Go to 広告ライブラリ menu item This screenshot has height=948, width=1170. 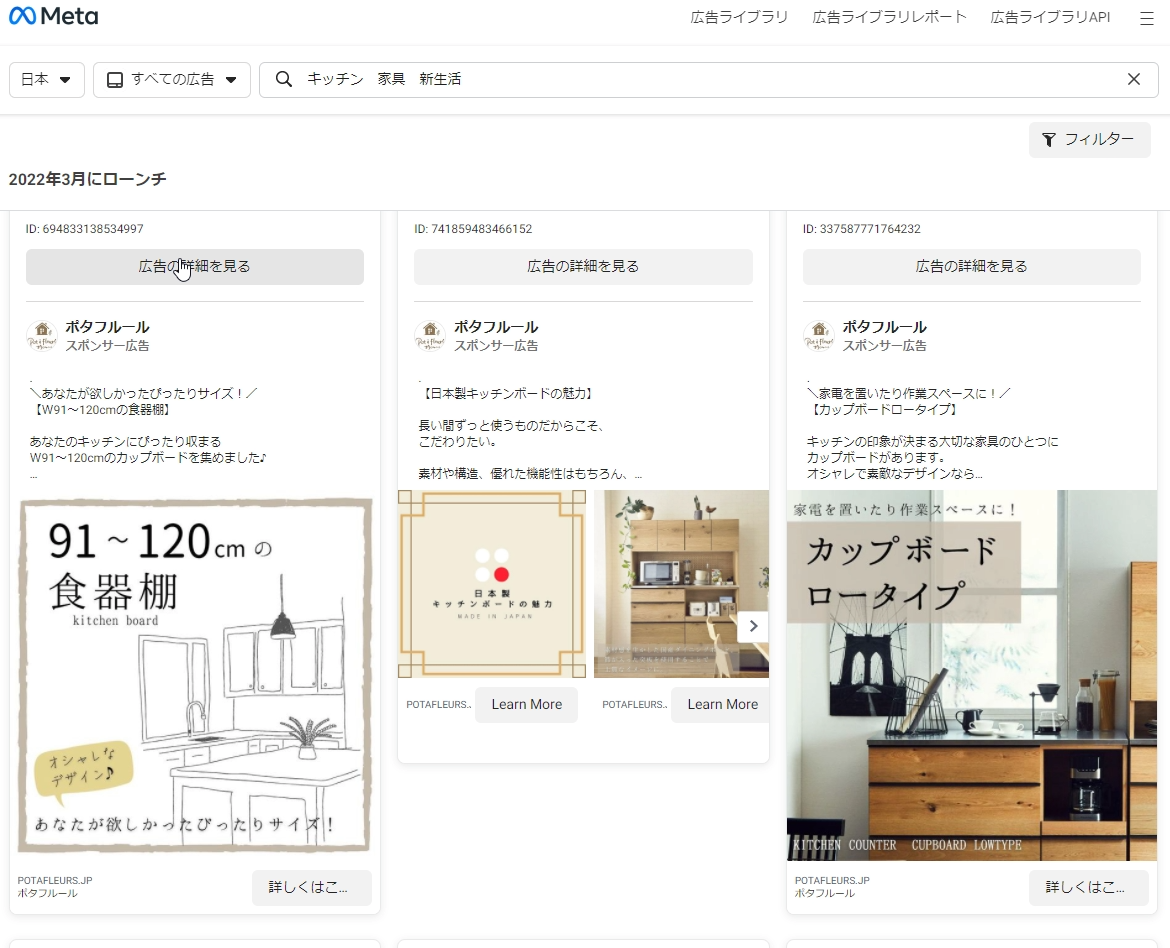pos(739,18)
